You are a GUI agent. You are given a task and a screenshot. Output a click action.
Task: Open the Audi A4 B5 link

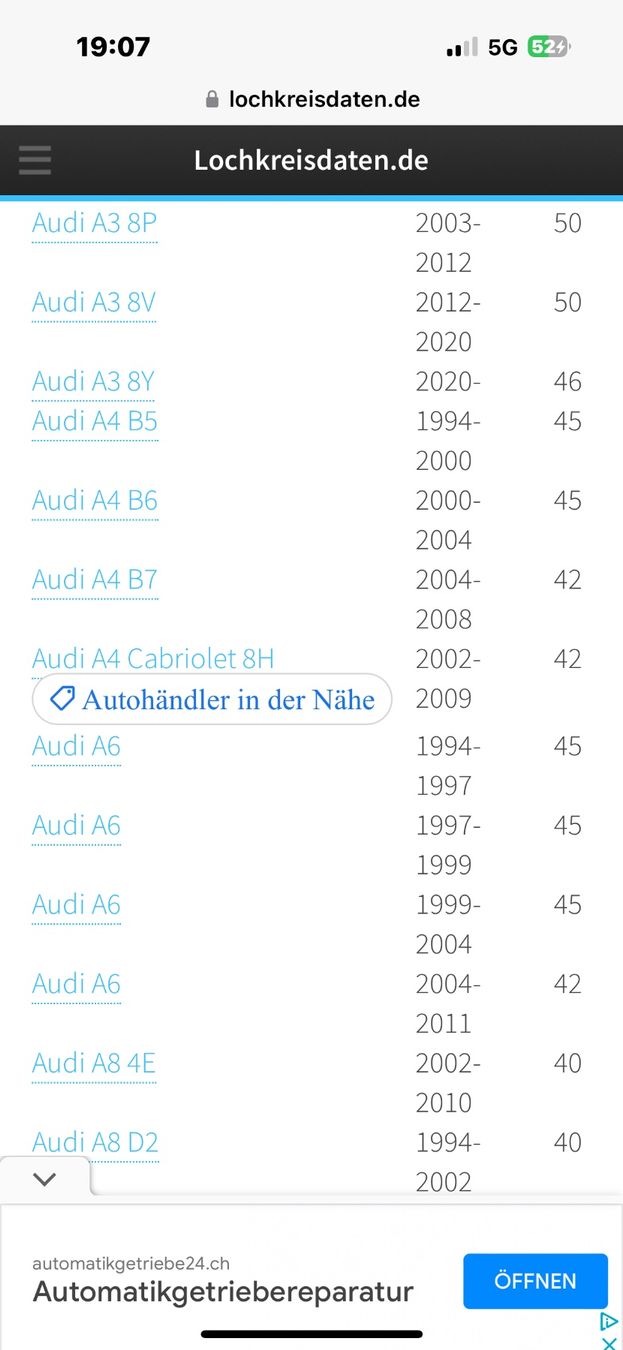pos(95,421)
